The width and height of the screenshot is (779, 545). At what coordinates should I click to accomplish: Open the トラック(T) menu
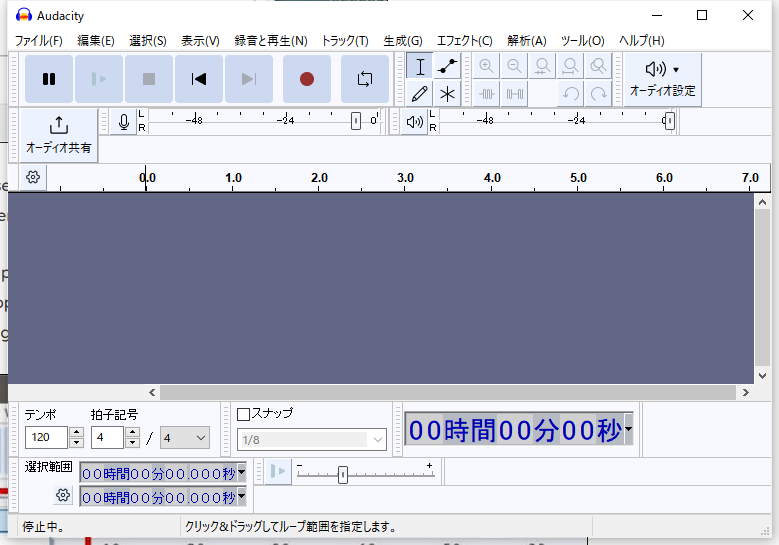(x=345, y=41)
